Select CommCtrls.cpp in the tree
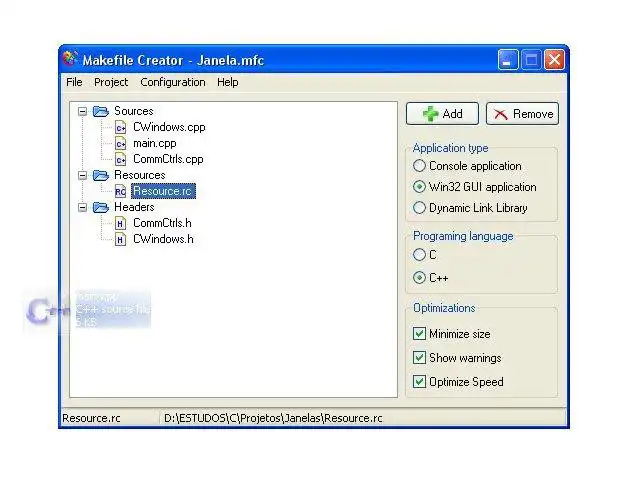The height and width of the screenshot is (480, 640). (x=168, y=159)
